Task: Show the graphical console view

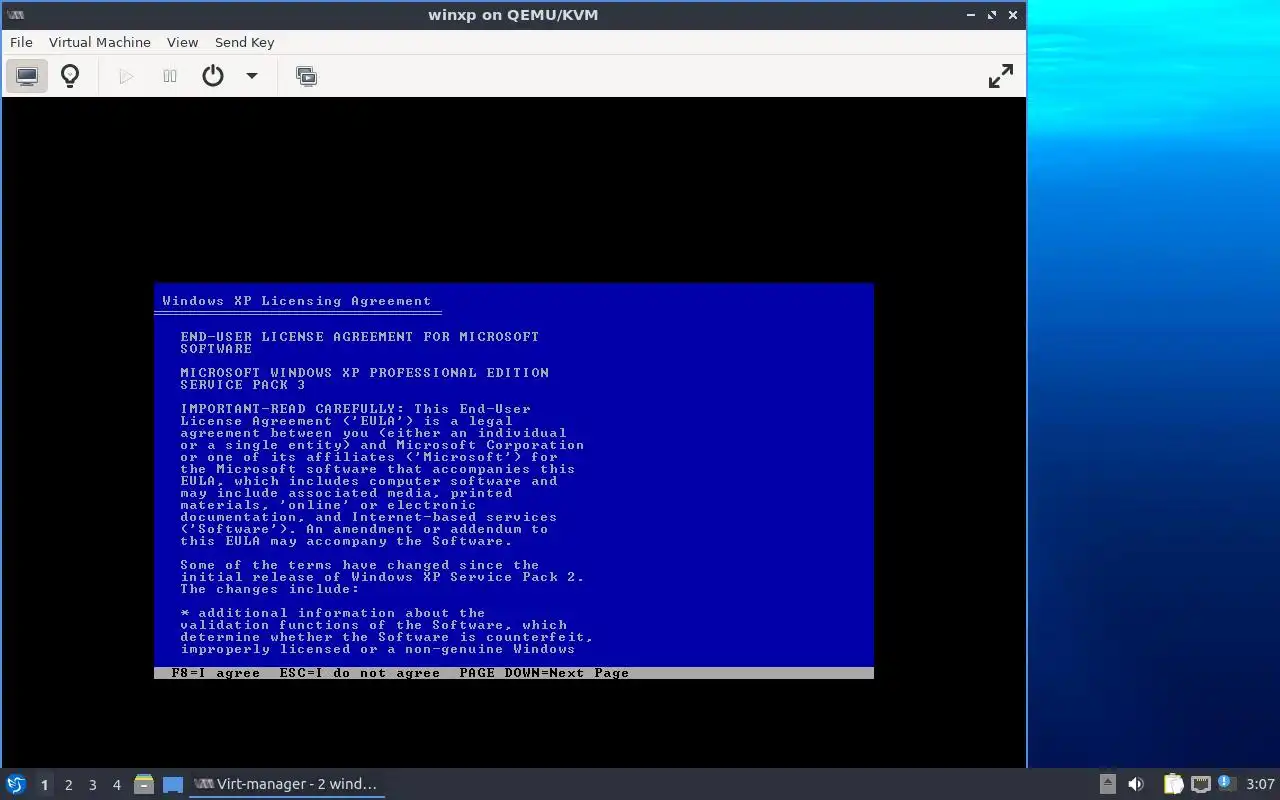Action: pyautogui.click(x=27, y=76)
